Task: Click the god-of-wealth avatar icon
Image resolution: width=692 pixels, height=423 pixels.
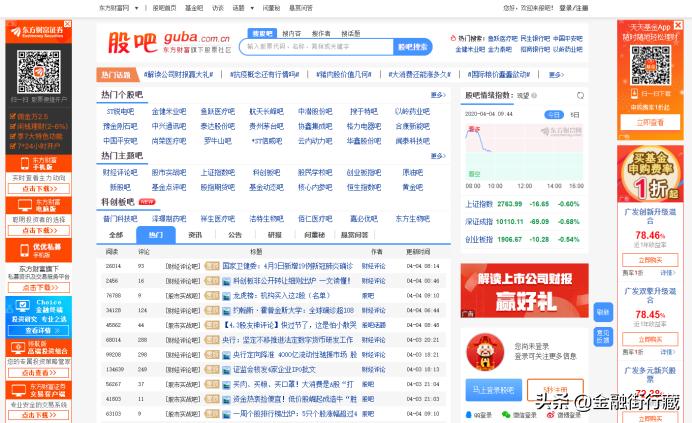Action: (x=485, y=352)
